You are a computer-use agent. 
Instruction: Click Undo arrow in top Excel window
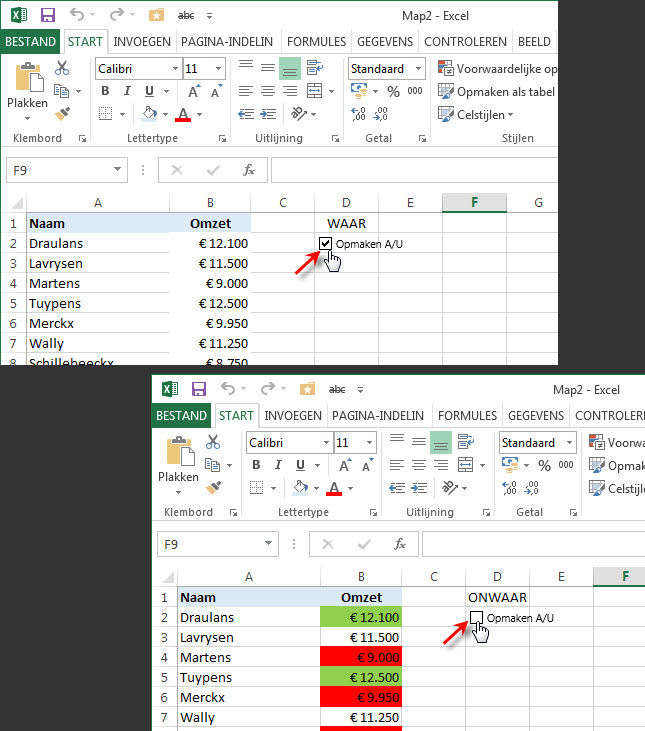tap(77, 15)
